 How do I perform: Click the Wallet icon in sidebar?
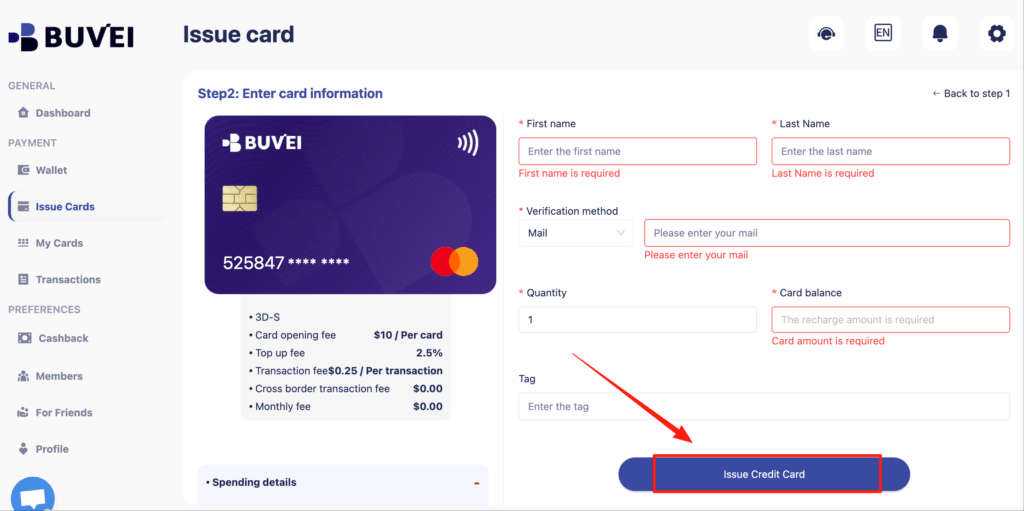point(23,170)
